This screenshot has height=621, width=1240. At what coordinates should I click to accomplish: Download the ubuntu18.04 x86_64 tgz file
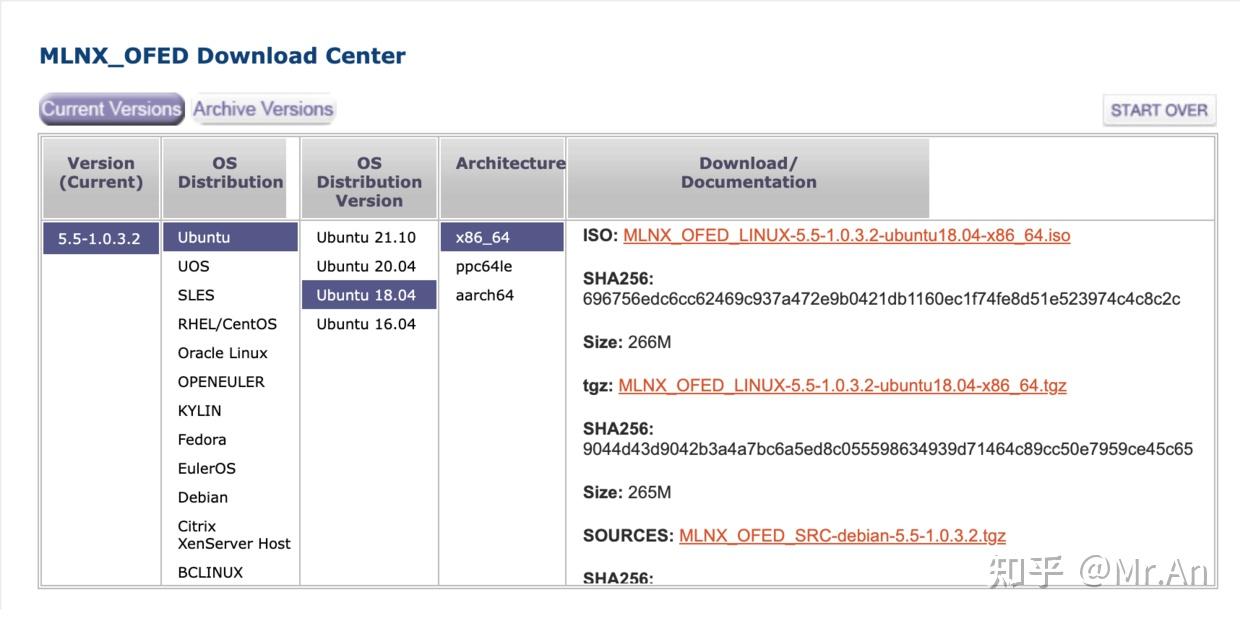[x=842, y=385]
